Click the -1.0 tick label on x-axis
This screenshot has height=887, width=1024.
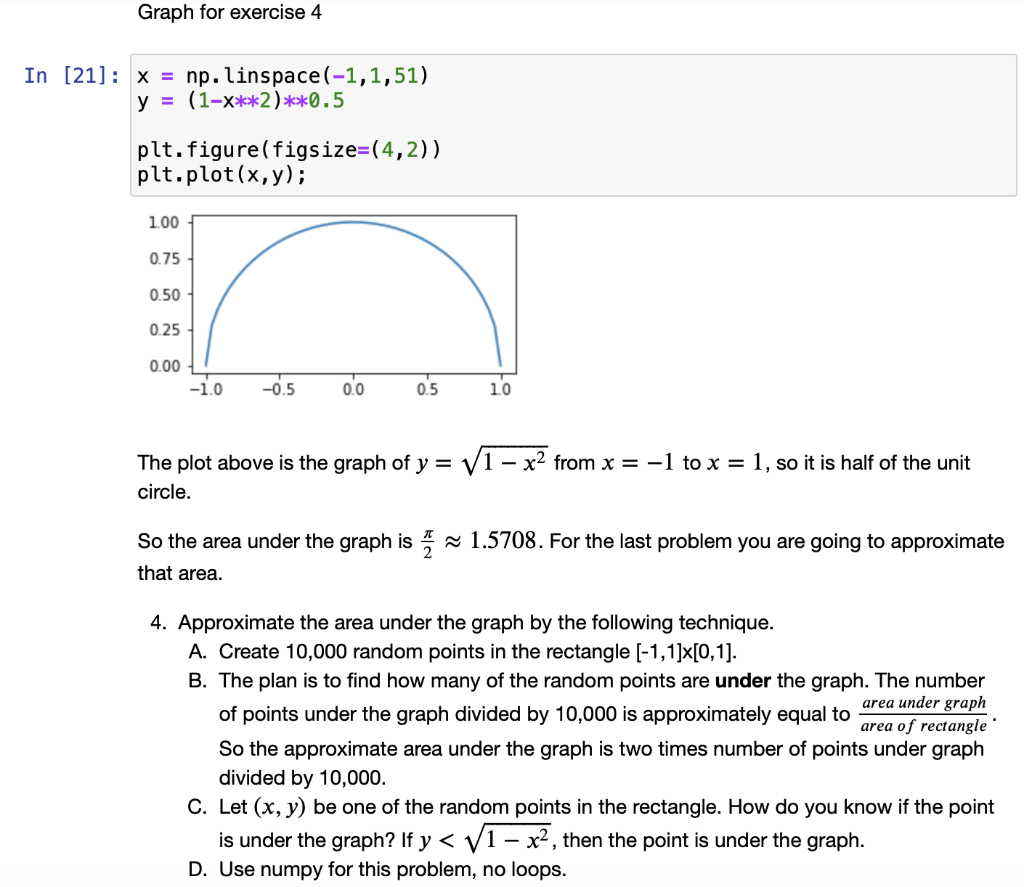[207, 389]
